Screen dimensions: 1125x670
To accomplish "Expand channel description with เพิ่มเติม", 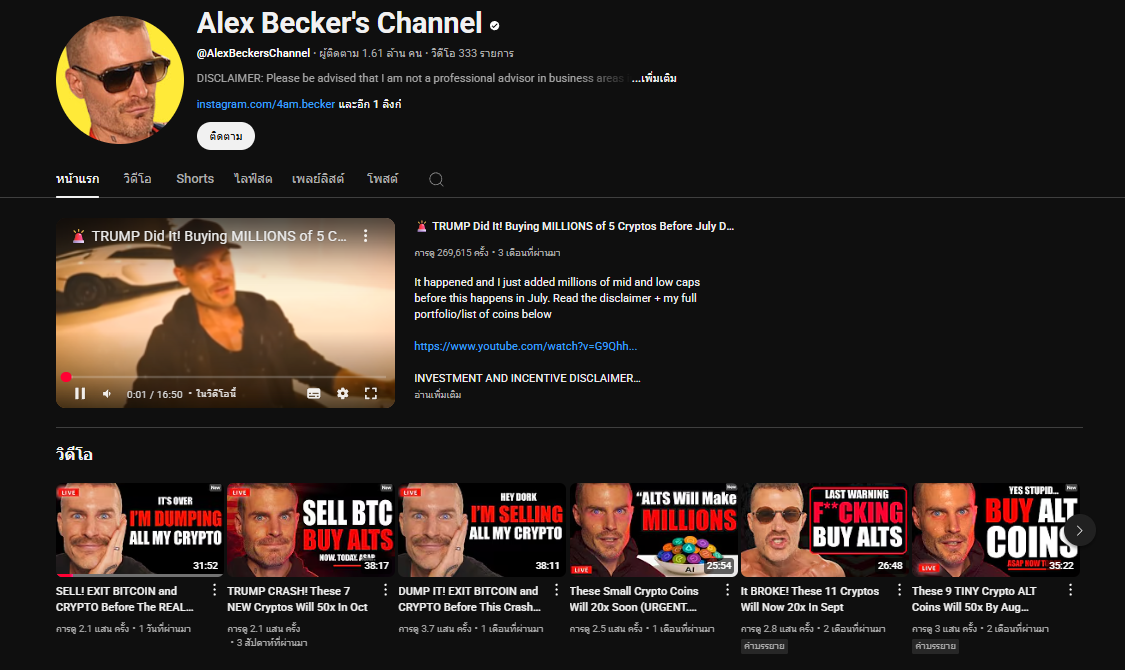I will tap(654, 78).
